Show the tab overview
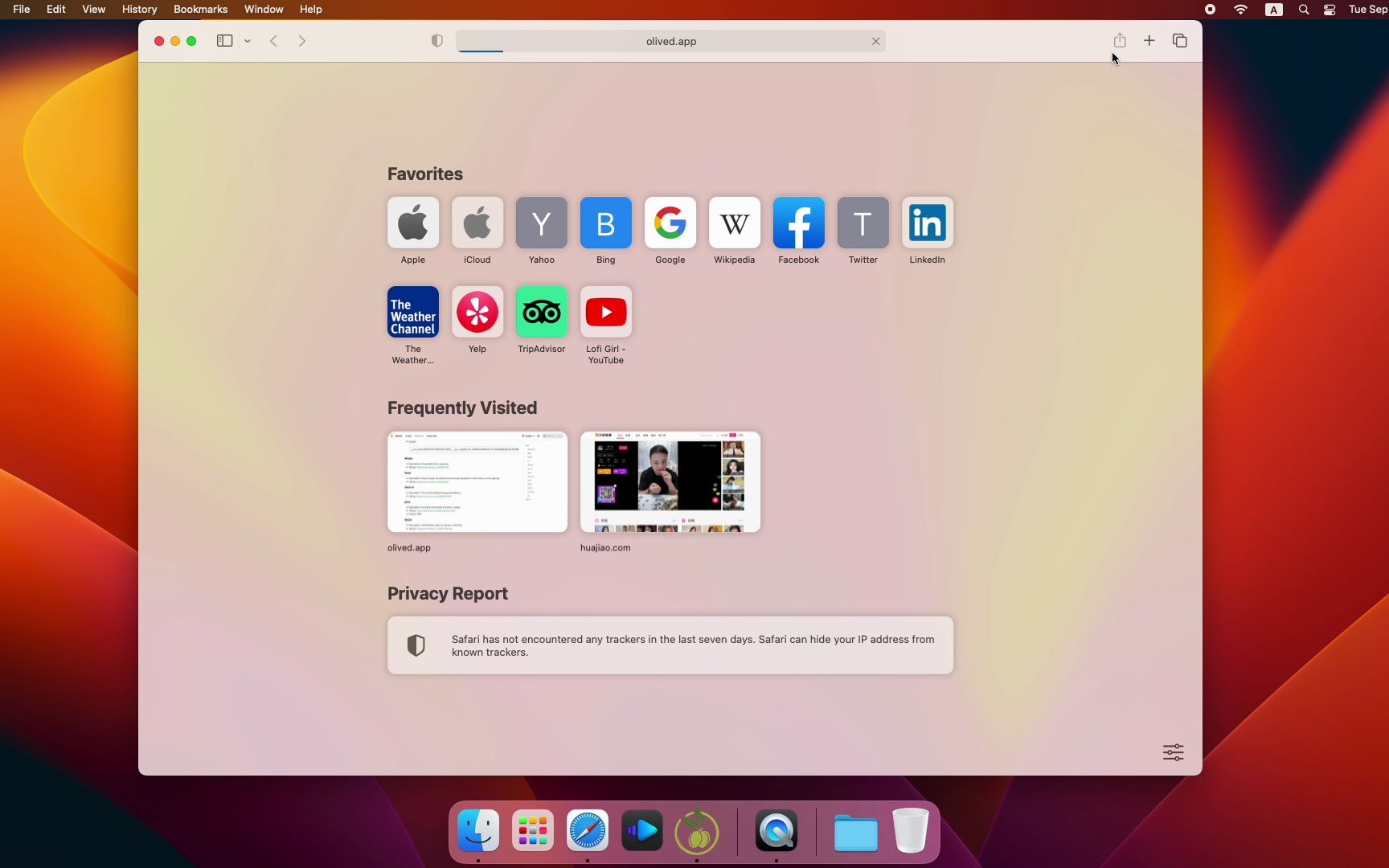The width and height of the screenshot is (1389, 868). [1180, 40]
